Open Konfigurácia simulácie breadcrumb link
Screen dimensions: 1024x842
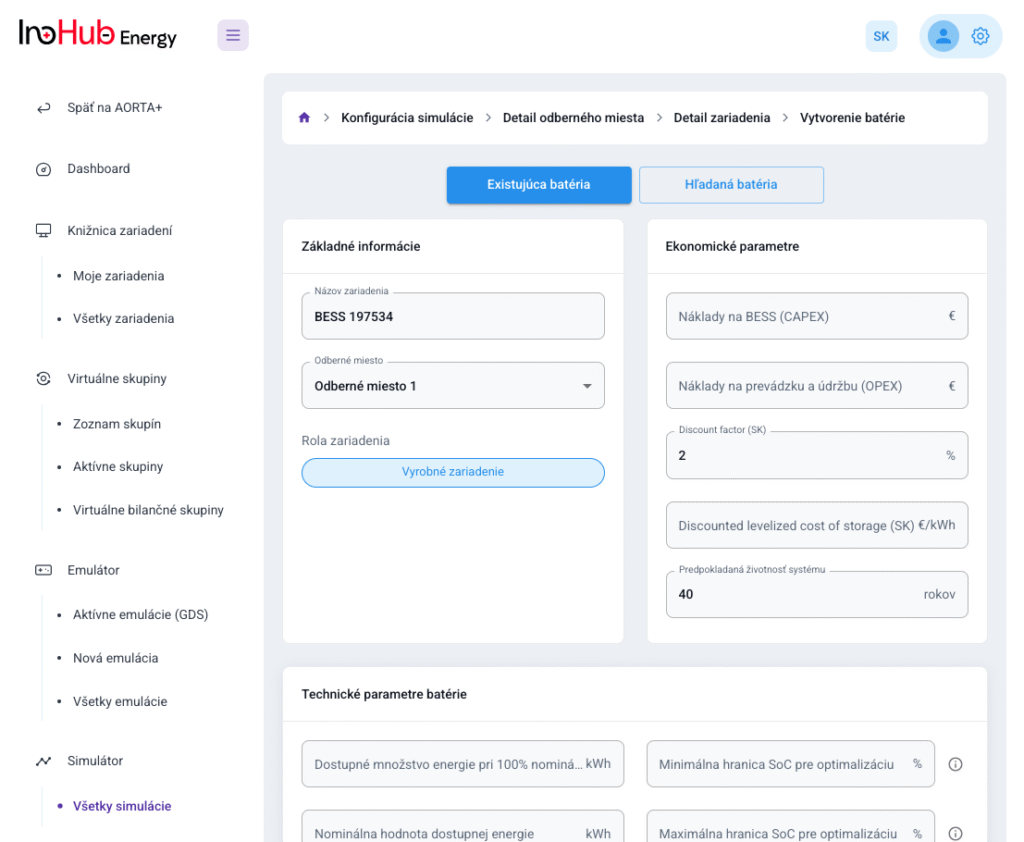(407, 118)
